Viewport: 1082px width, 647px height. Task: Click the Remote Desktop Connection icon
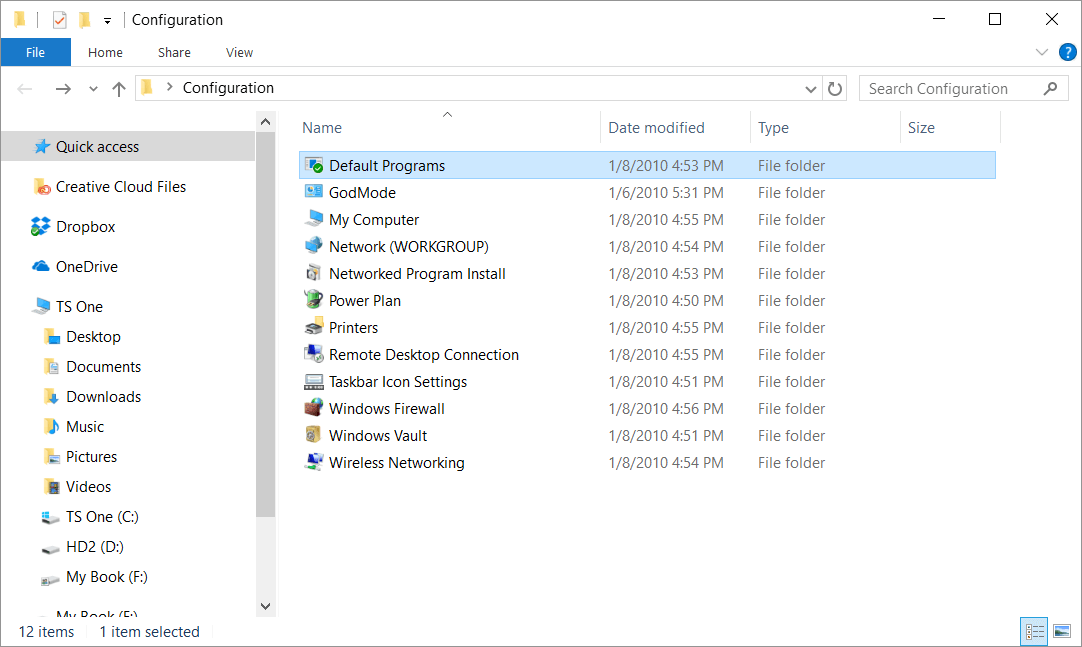[313, 354]
